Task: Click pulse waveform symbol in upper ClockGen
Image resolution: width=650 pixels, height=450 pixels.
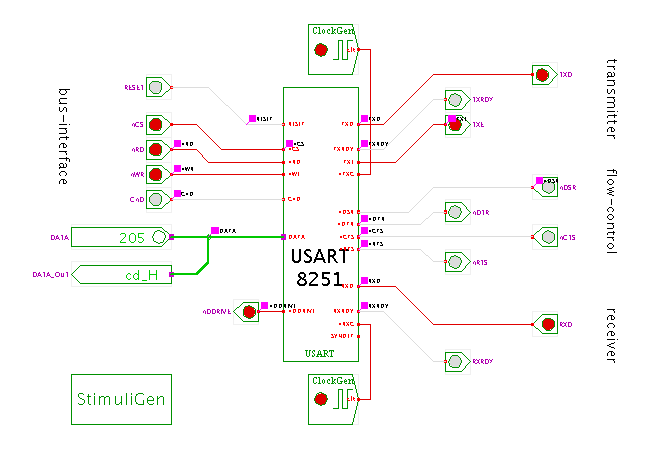Action: (x=343, y=50)
